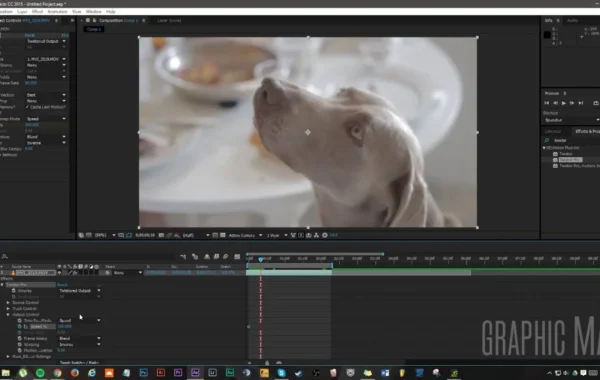Click the current time indicator in timeline
600x380 pixels.
click(x=261, y=259)
